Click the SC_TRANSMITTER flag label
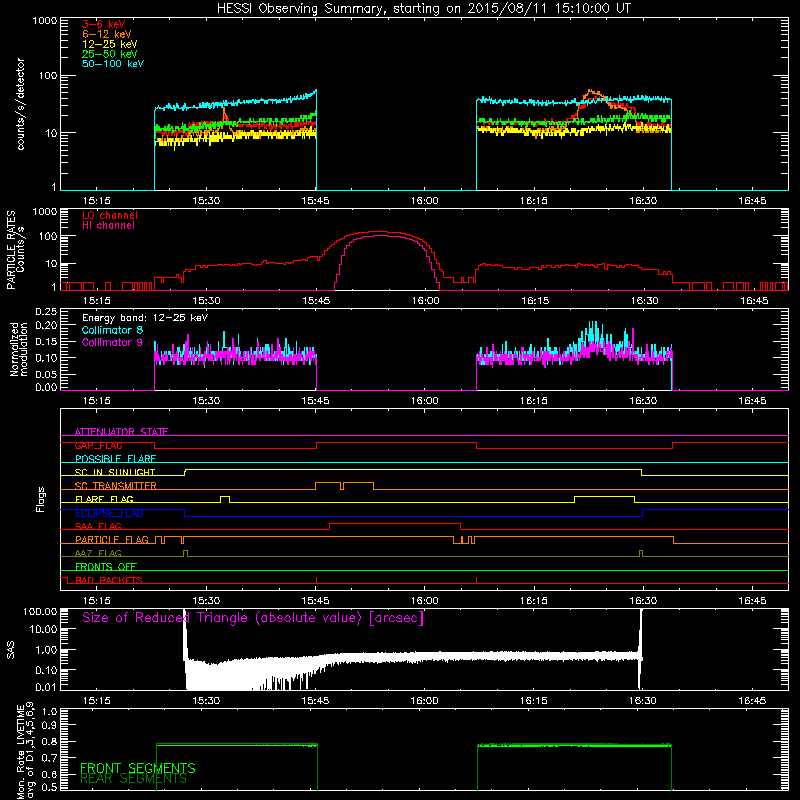 [x=116, y=486]
